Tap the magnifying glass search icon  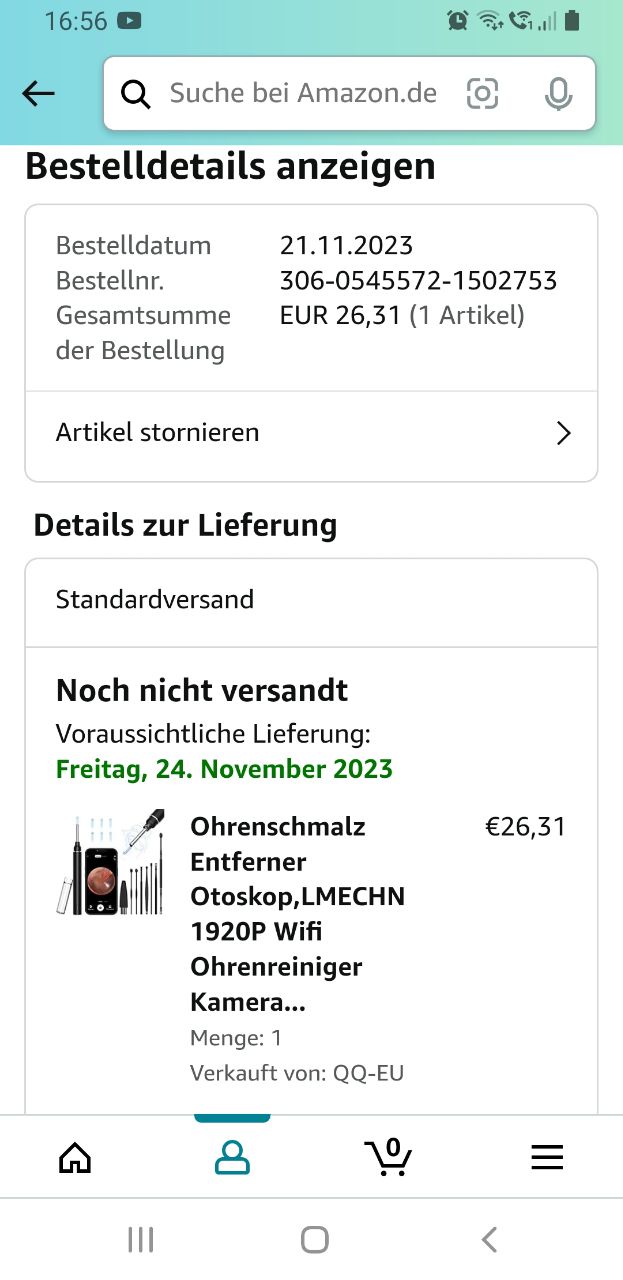[x=135, y=94]
